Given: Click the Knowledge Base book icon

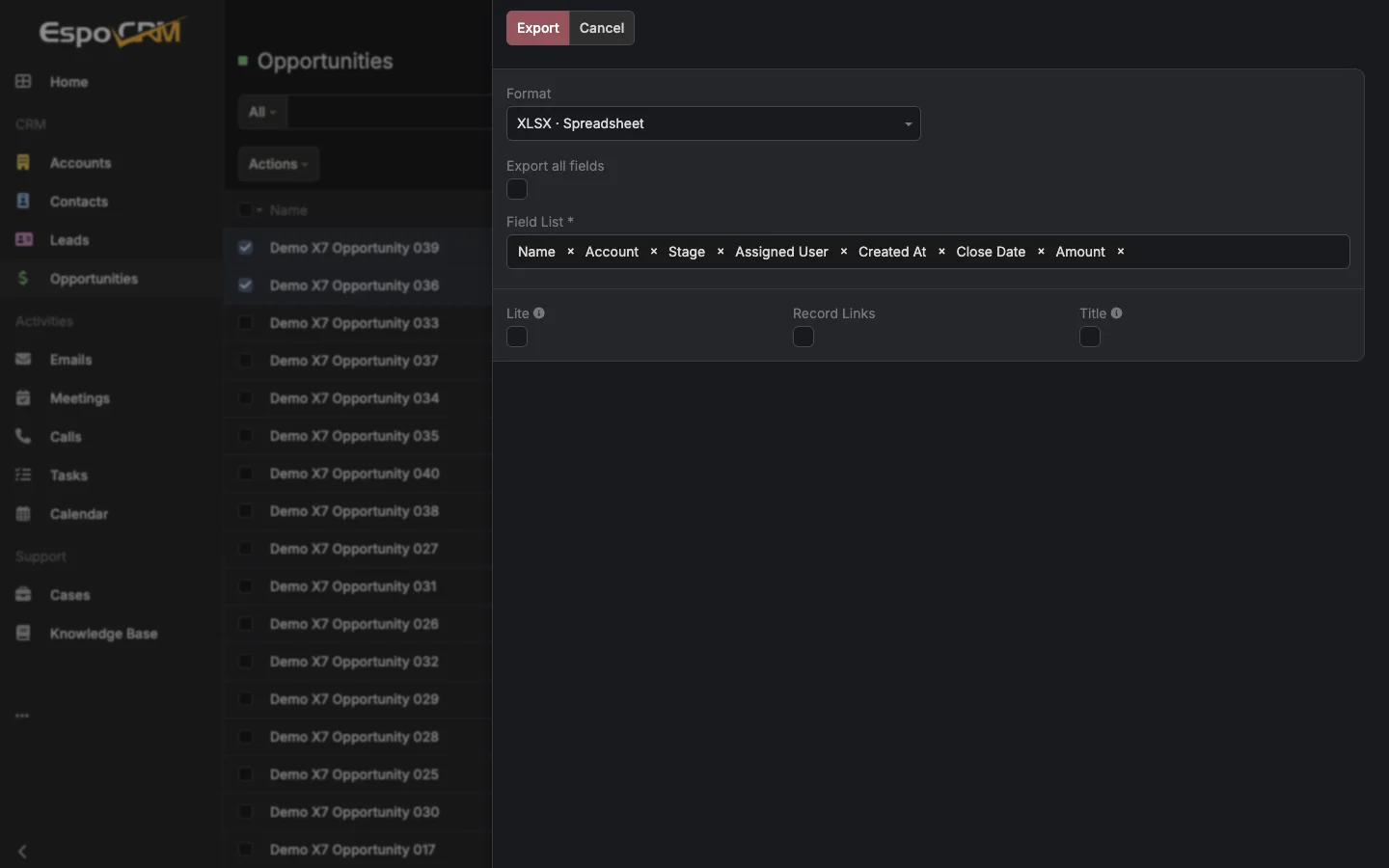Looking at the screenshot, I should pyautogui.click(x=23, y=634).
